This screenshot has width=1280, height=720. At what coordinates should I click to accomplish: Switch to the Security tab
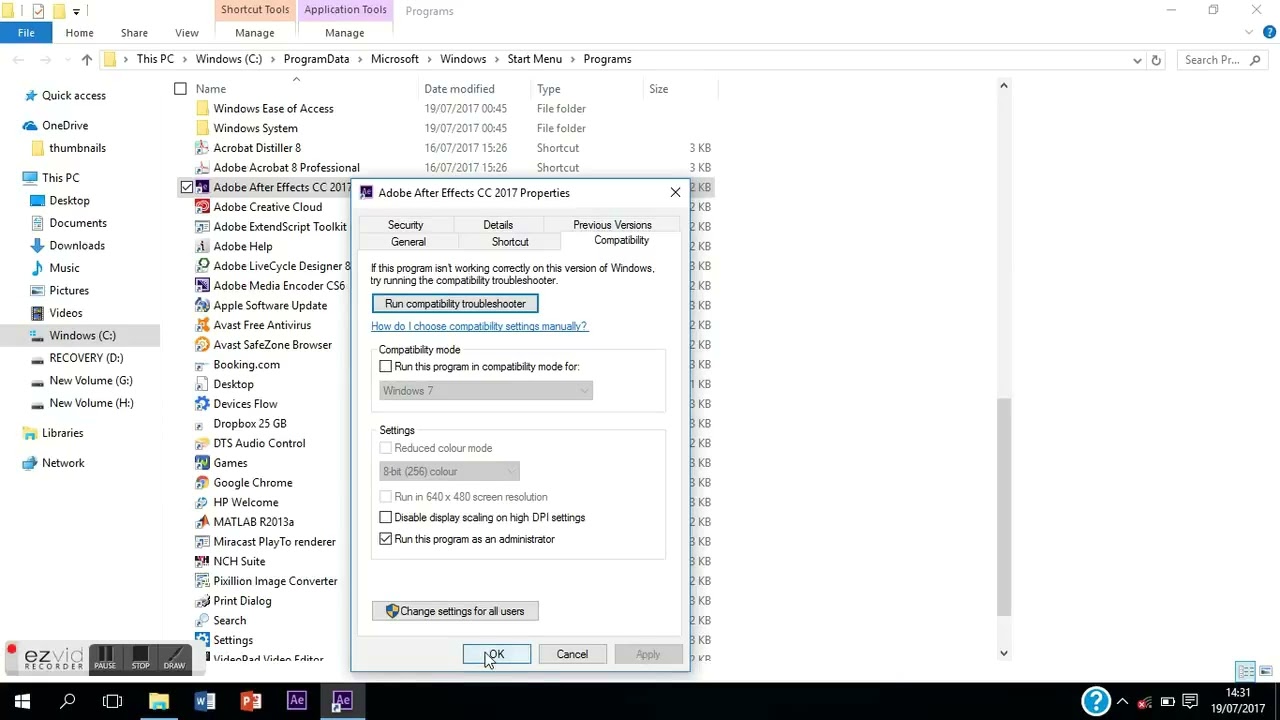[405, 225]
